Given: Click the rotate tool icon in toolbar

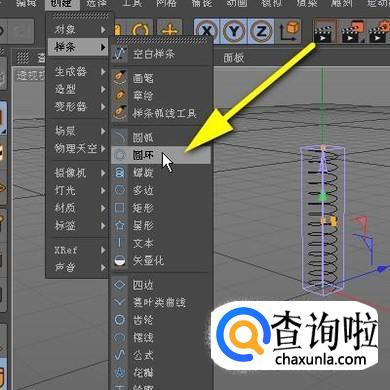Looking at the screenshot, I should [140, 32].
